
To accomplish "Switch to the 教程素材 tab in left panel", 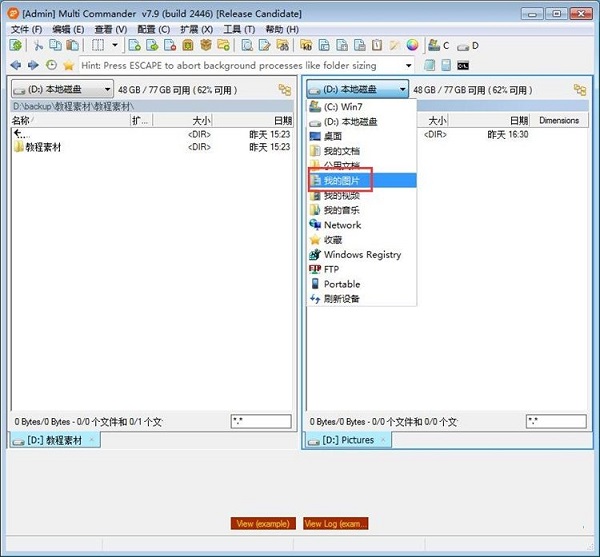I will (x=55, y=440).
